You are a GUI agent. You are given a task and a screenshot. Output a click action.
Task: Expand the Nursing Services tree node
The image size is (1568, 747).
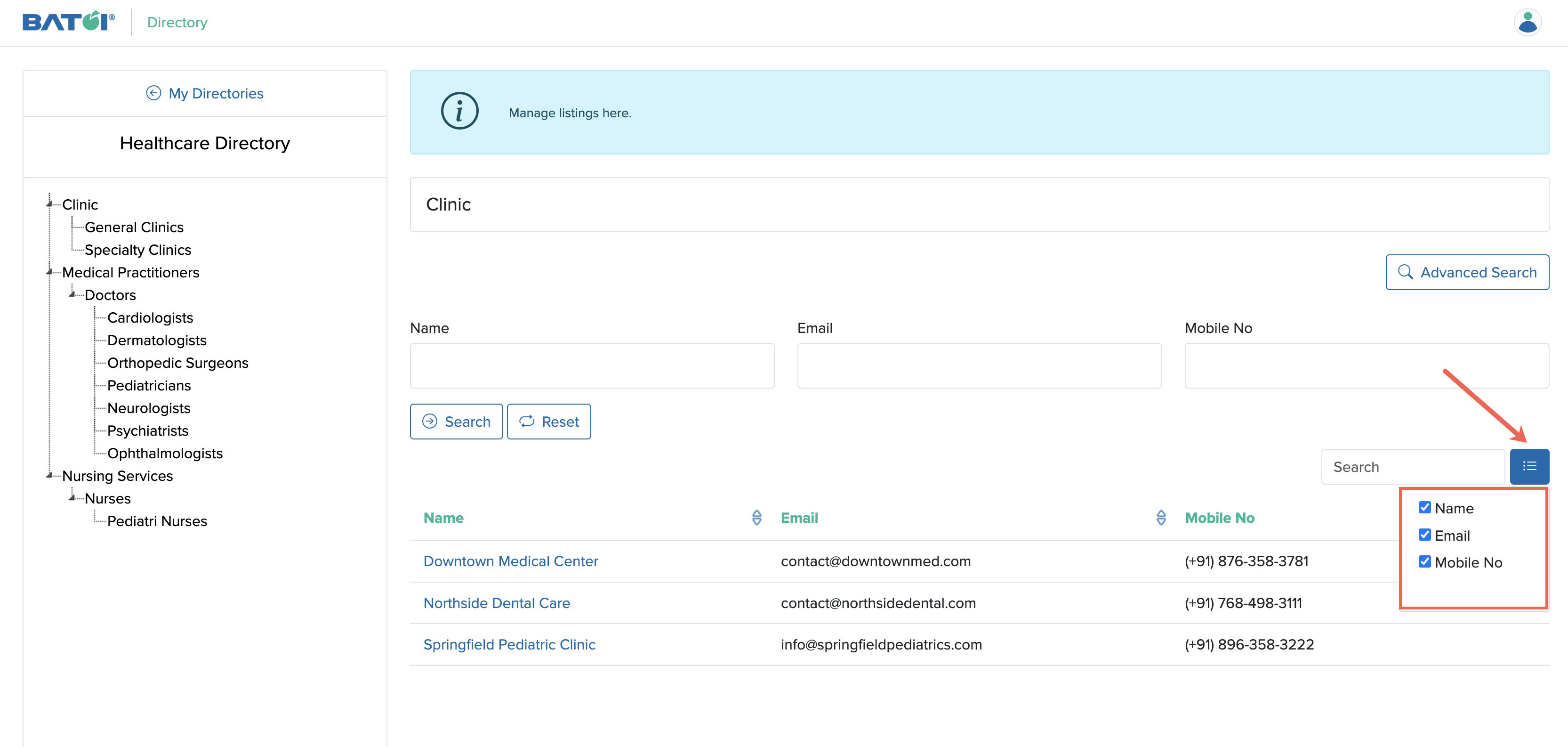[51, 475]
